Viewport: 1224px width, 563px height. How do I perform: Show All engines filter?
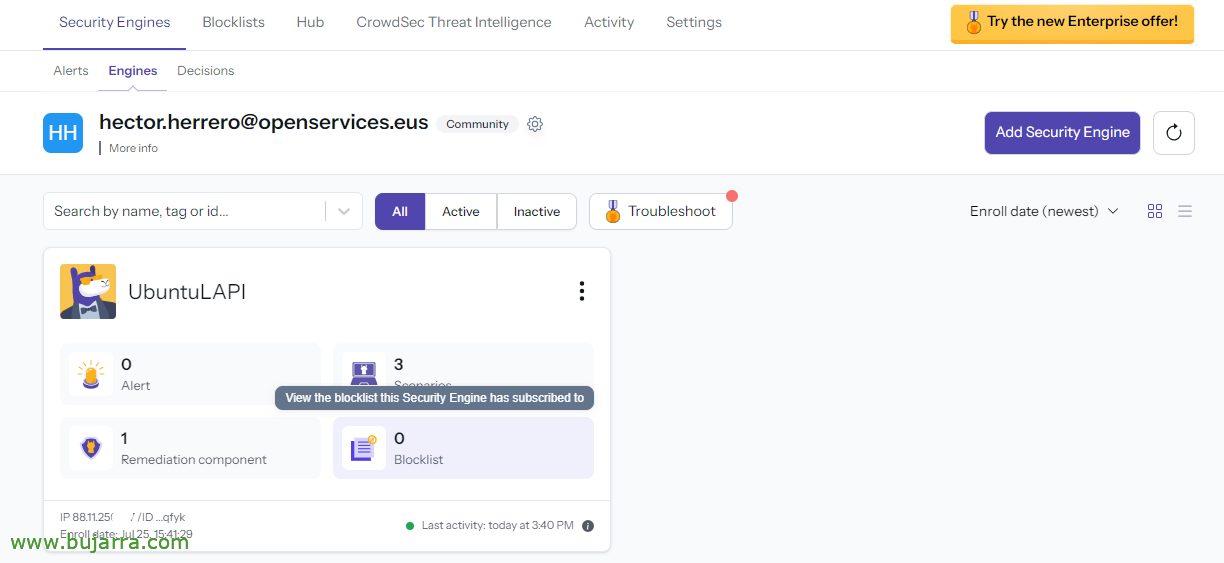(400, 211)
